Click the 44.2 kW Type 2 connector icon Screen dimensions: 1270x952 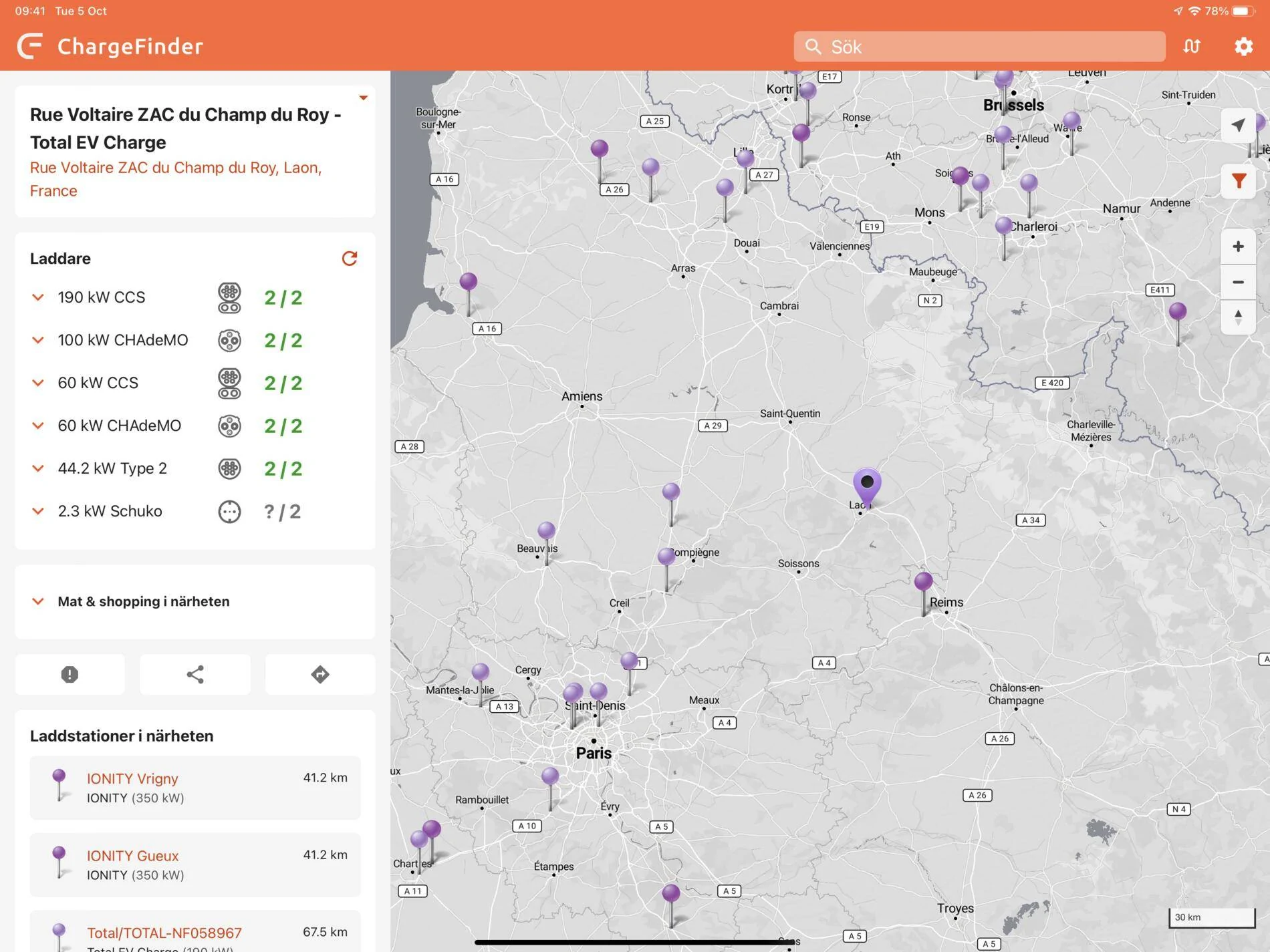229,469
